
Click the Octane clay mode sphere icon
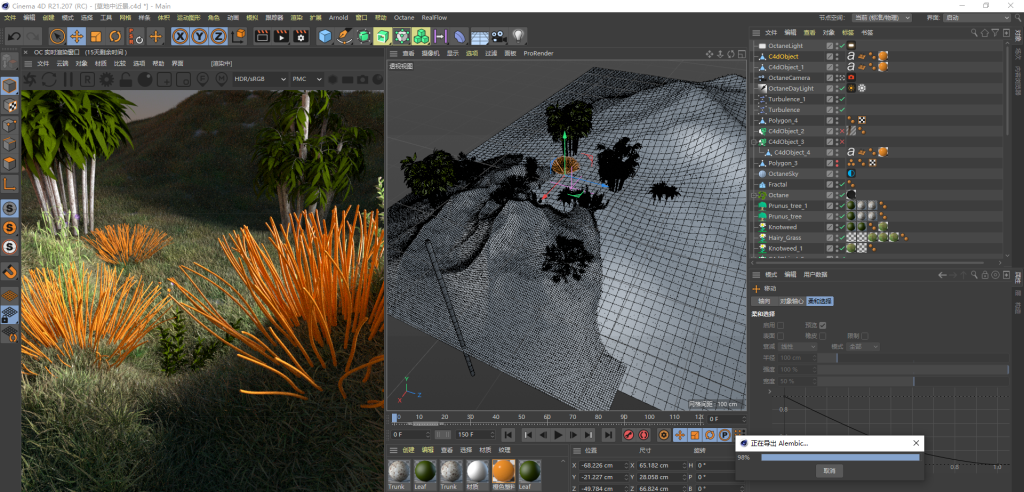tap(145, 79)
